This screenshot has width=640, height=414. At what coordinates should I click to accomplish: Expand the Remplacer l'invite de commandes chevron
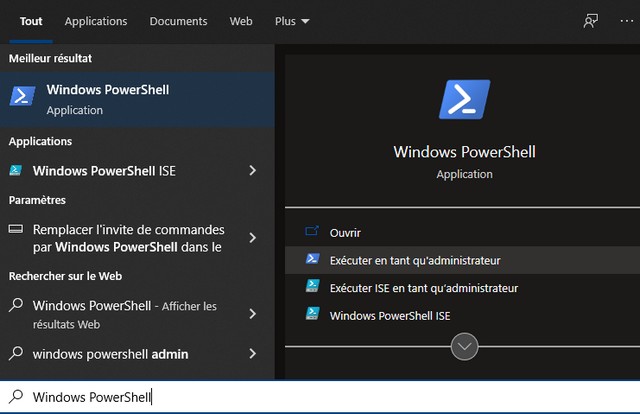pos(253,238)
